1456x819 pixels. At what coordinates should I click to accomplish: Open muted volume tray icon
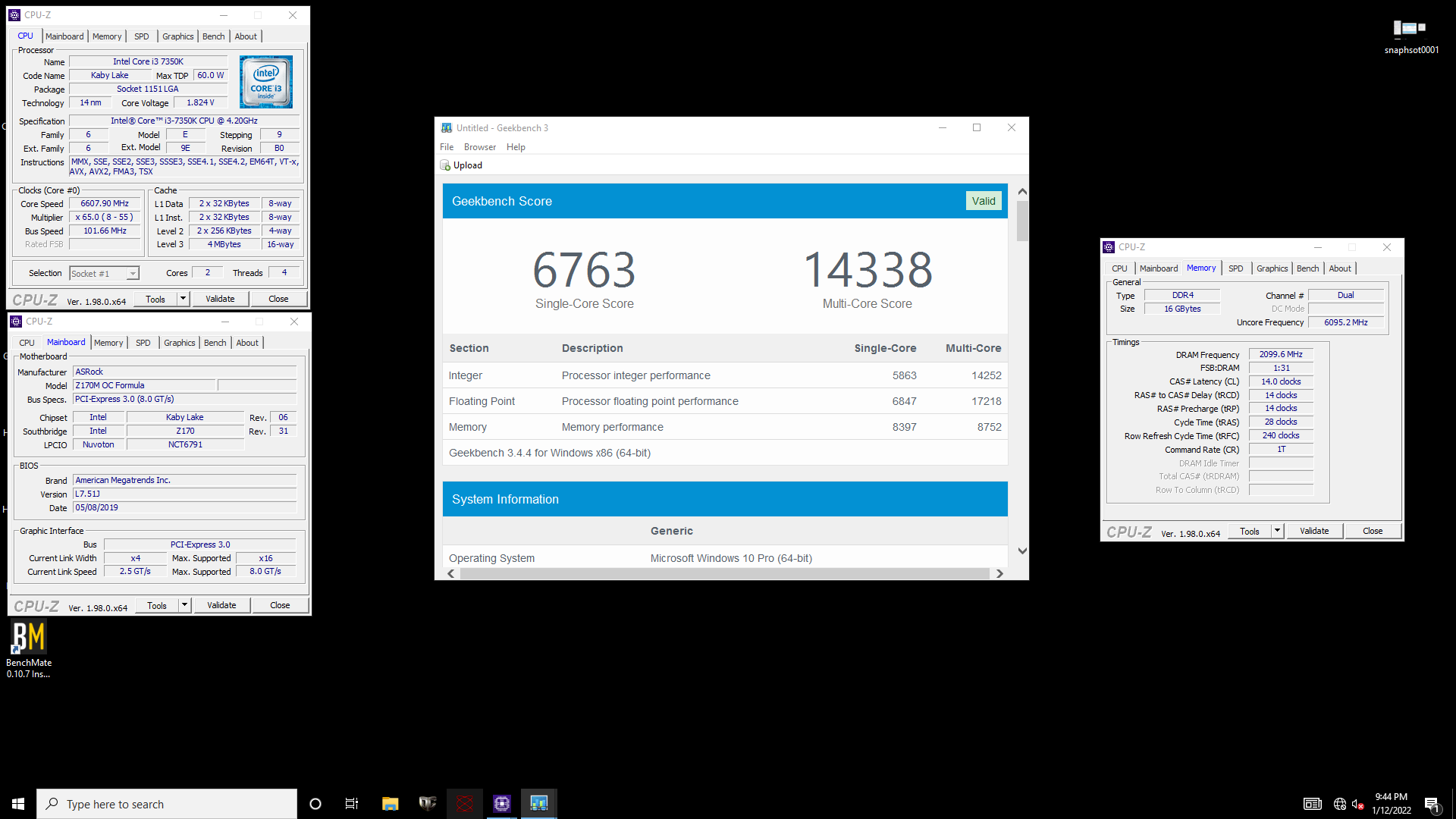(x=1357, y=804)
